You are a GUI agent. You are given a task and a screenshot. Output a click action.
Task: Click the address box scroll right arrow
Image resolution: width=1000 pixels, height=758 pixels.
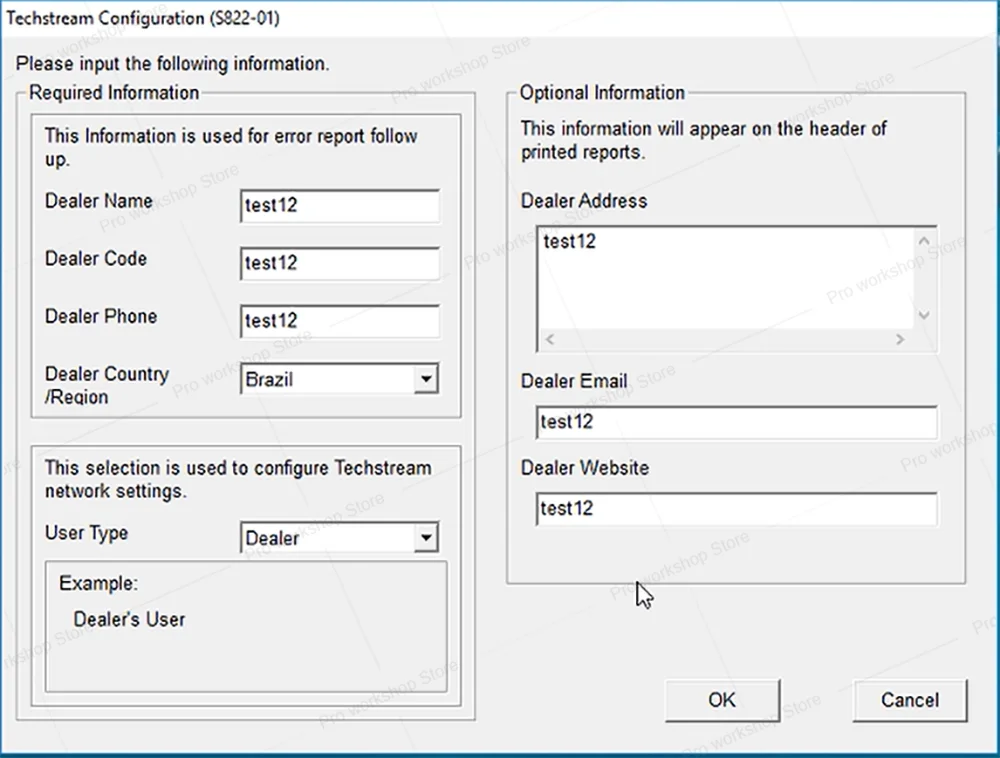click(x=900, y=339)
